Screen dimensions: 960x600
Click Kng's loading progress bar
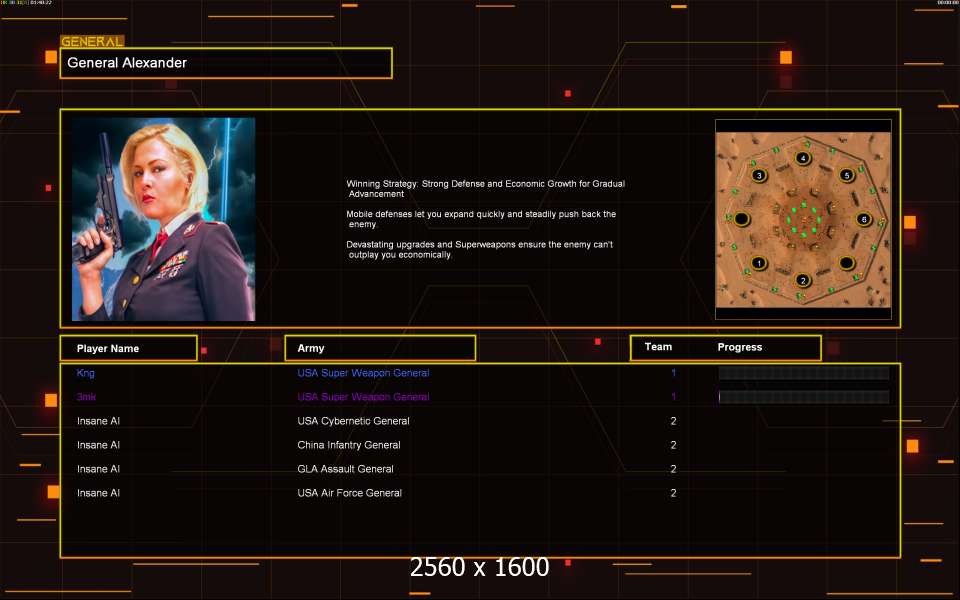[804, 373]
